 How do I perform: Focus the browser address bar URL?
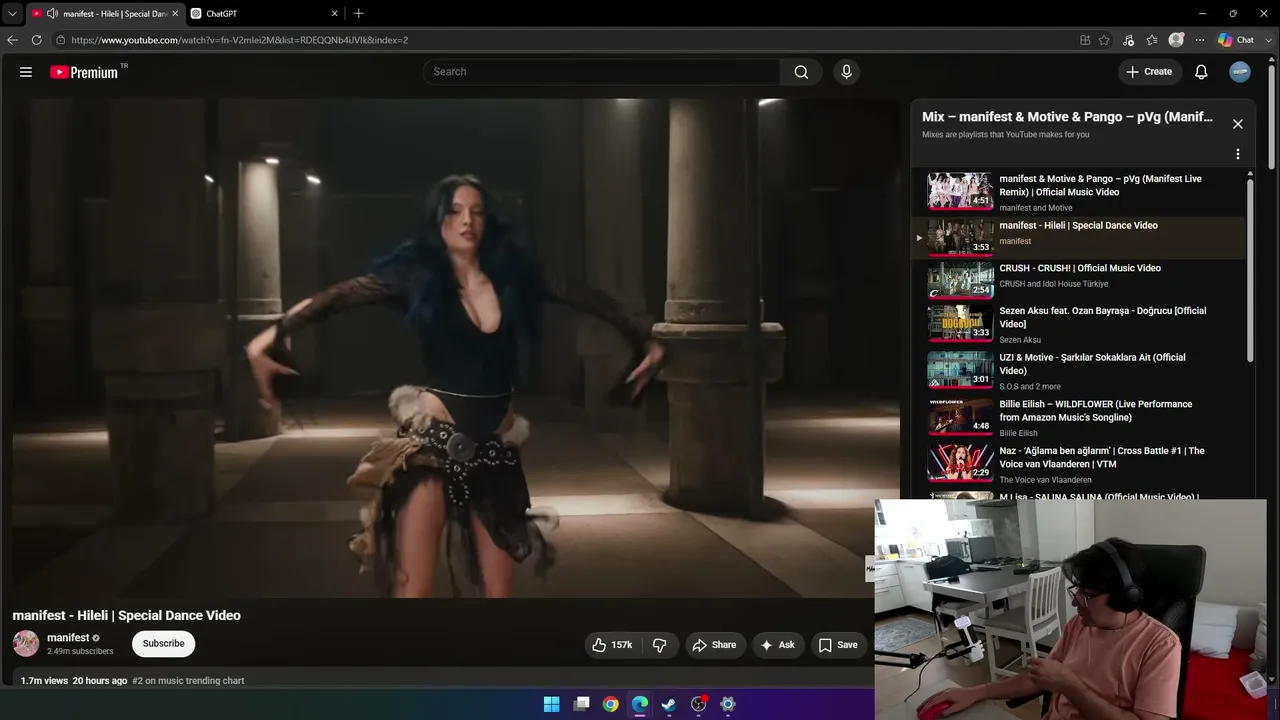(240, 40)
